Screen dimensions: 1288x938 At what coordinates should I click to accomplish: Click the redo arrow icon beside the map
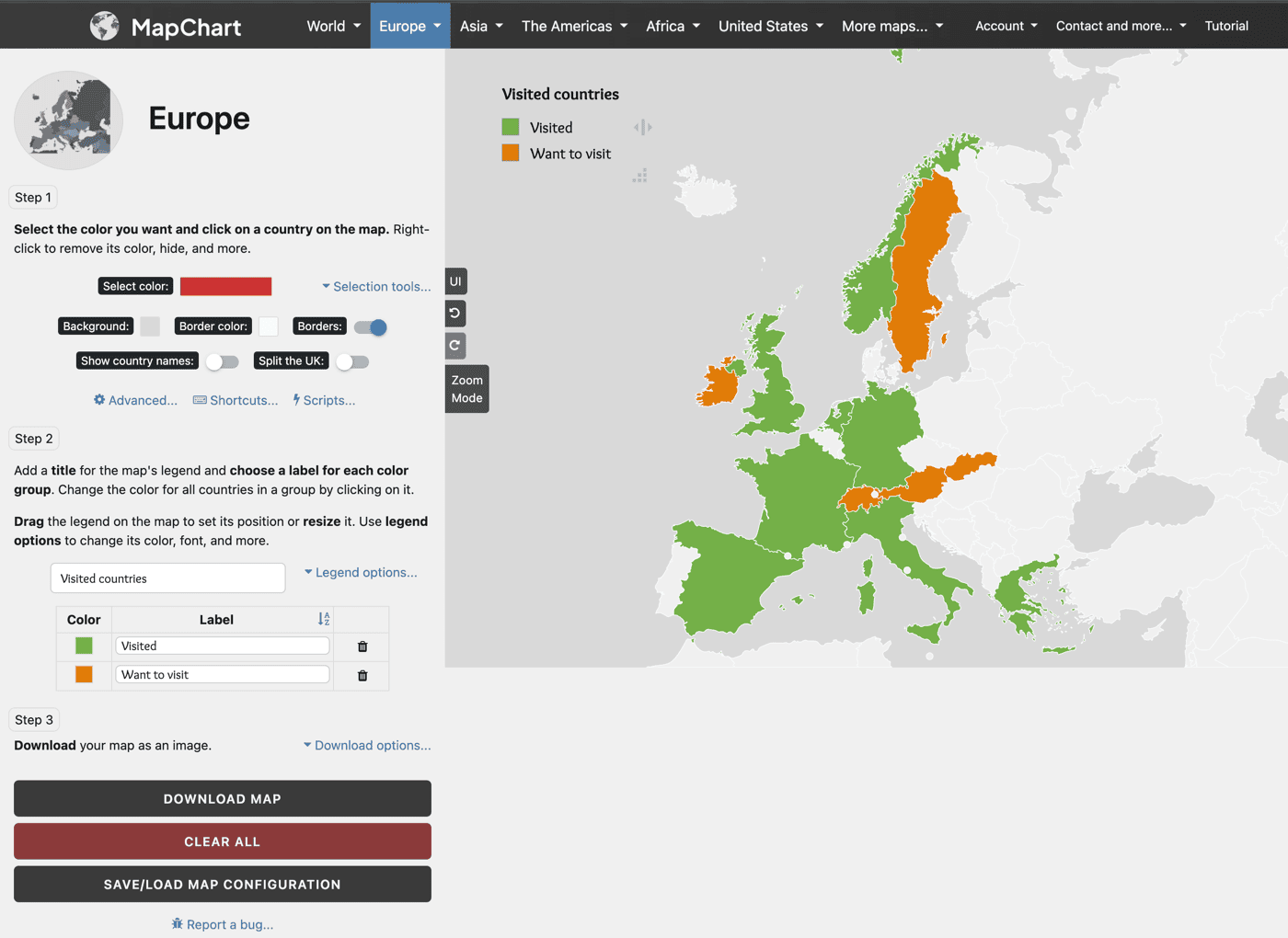455,346
